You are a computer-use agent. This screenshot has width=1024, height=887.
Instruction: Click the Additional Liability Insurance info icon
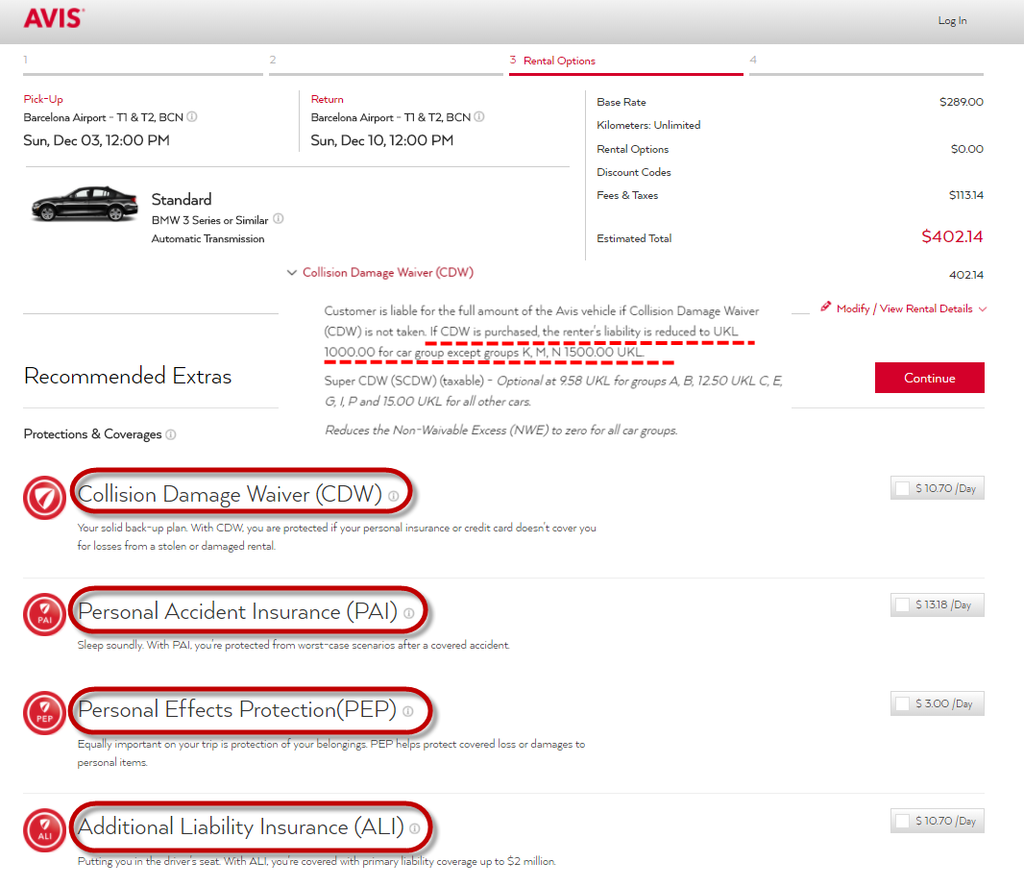(415, 828)
